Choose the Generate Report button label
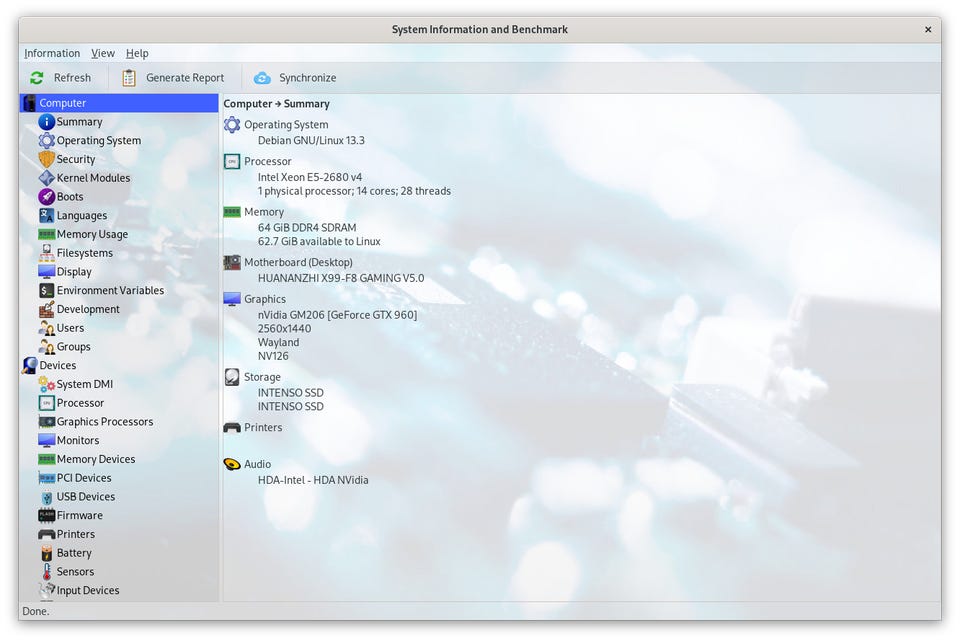The width and height of the screenshot is (960, 641). tap(185, 78)
